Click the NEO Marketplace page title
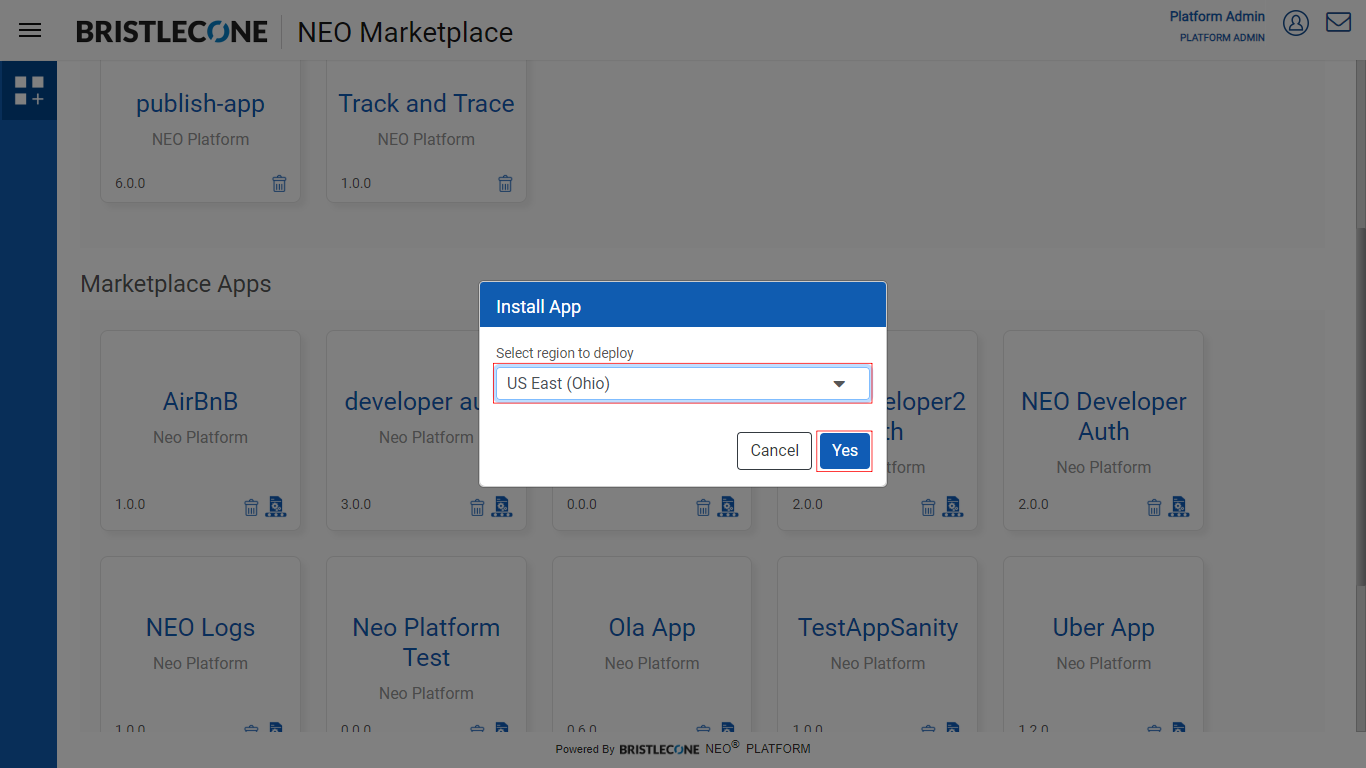The width and height of the screenshot is (1366, 768). (x=405, y=32)
